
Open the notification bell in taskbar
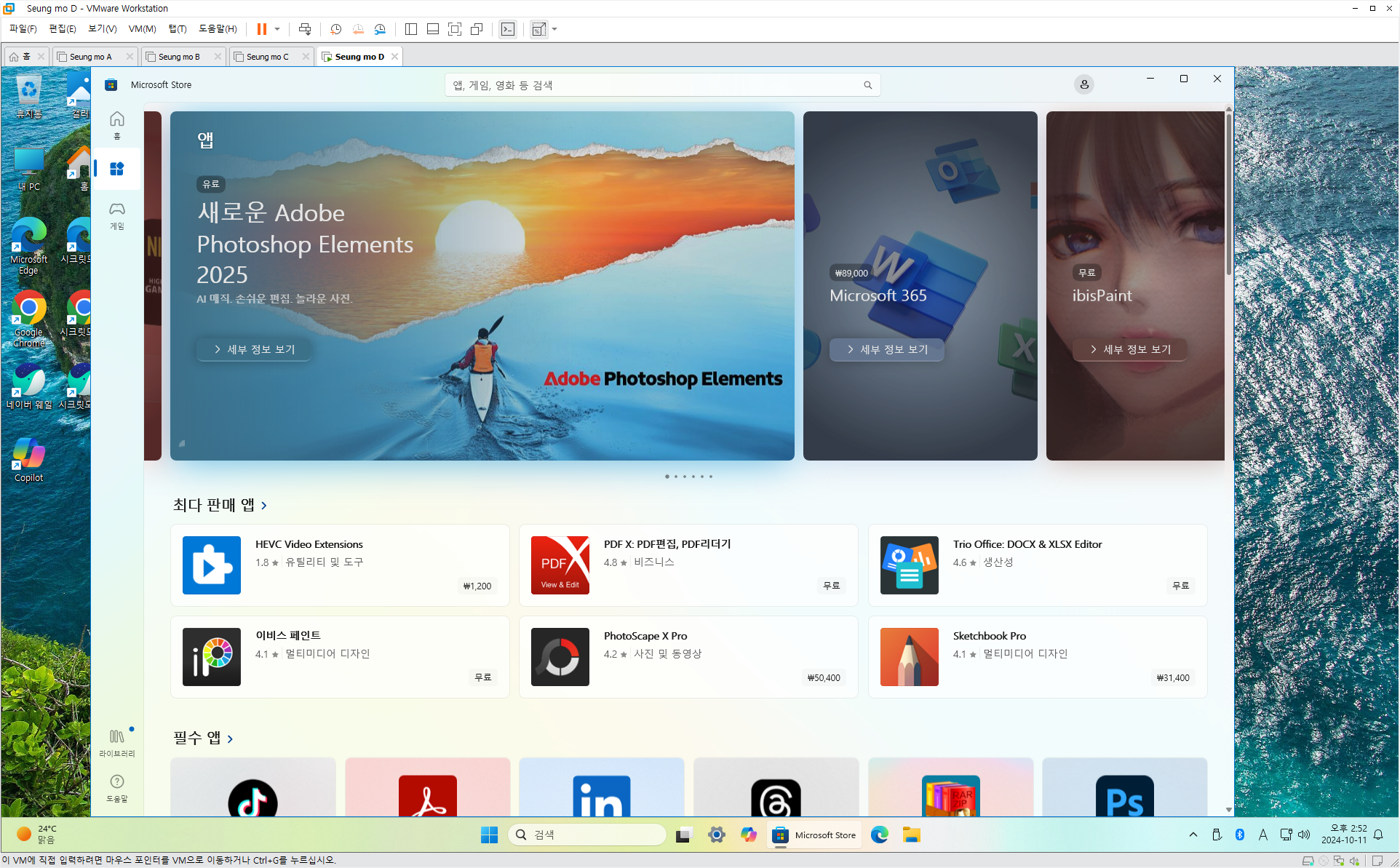[x=1378, y=835]
